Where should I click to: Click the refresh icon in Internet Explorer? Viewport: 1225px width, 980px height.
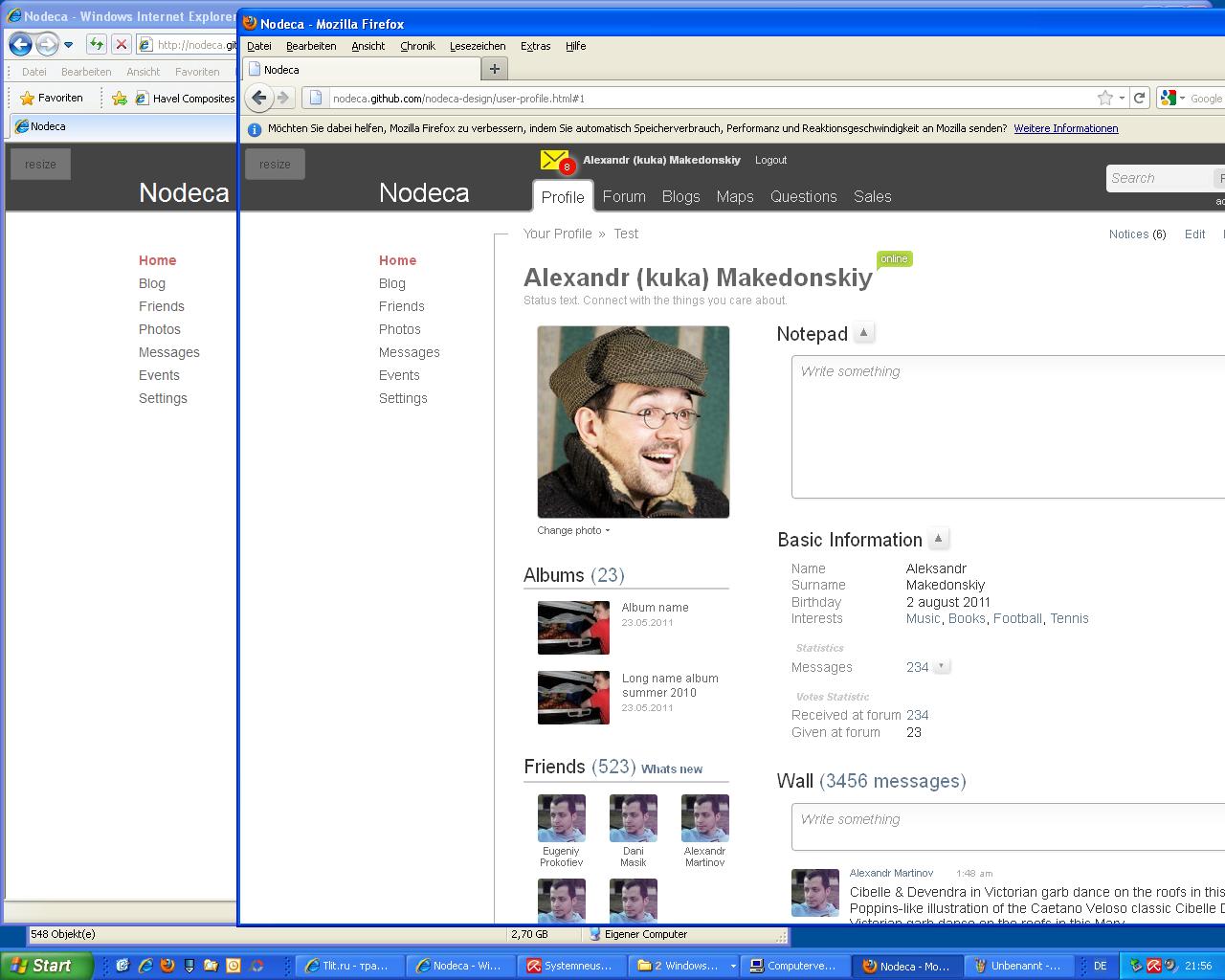pos(97,44)
